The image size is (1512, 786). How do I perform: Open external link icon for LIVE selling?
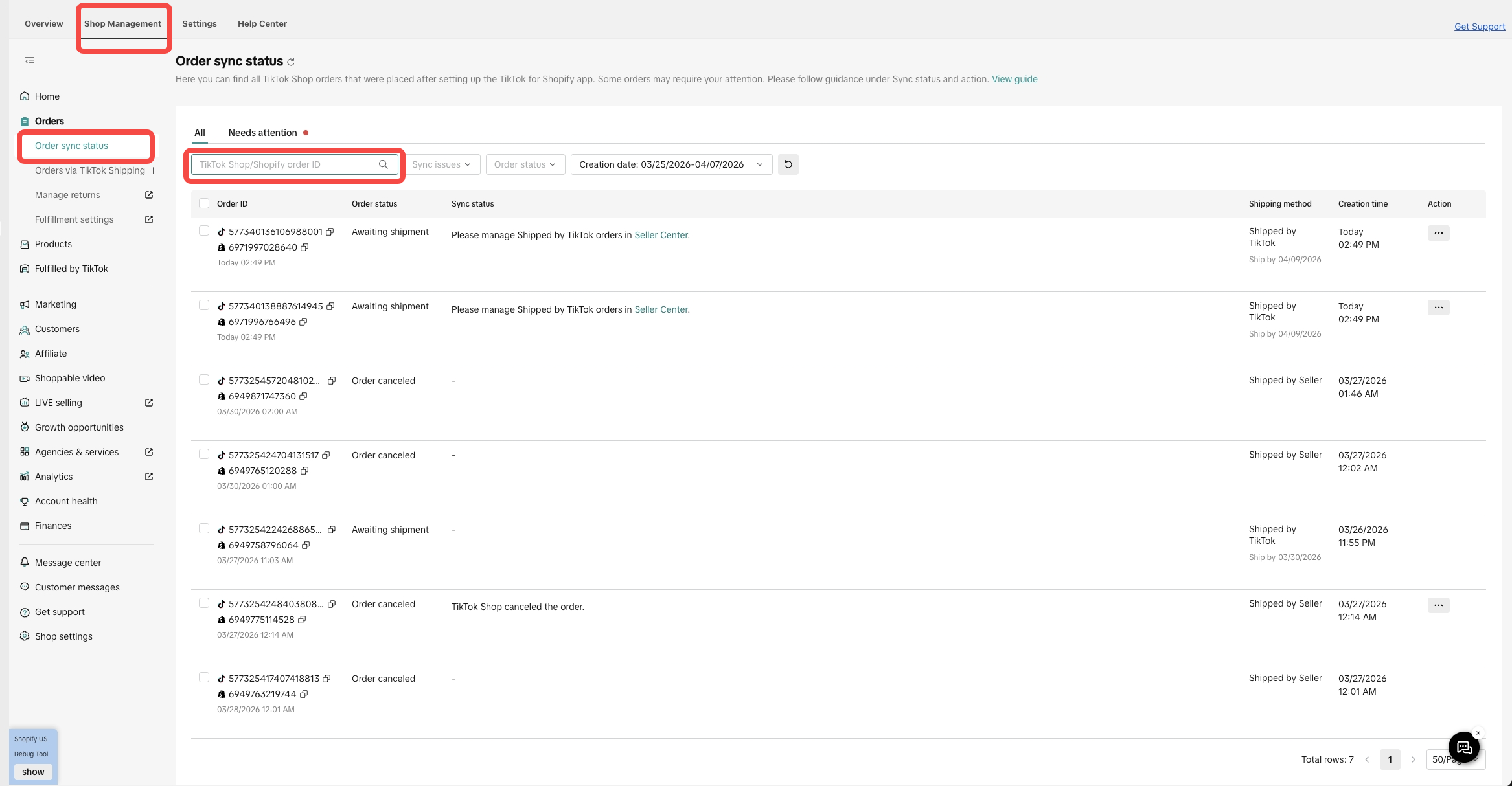click(149, 403)
